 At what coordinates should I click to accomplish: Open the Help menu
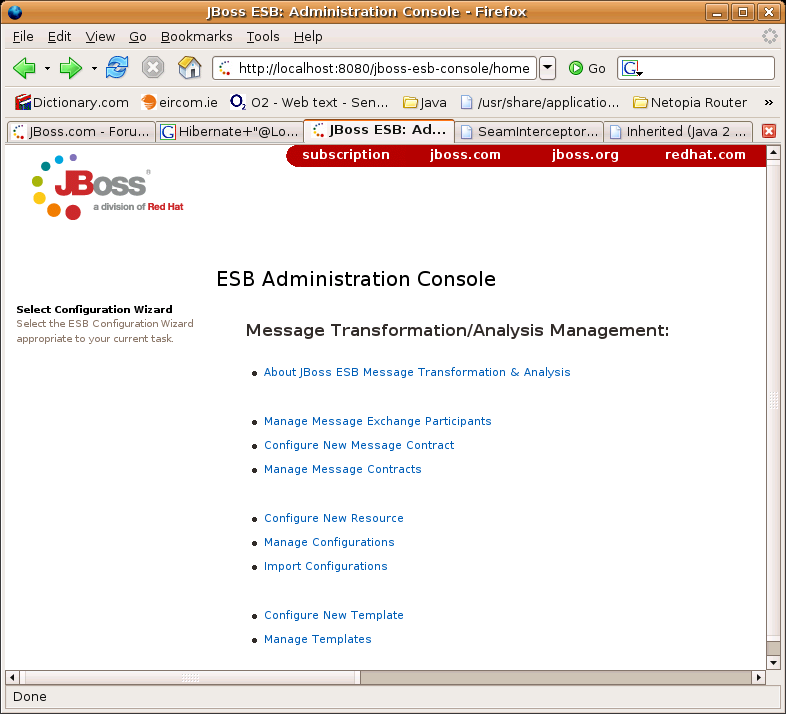(308, 37)
